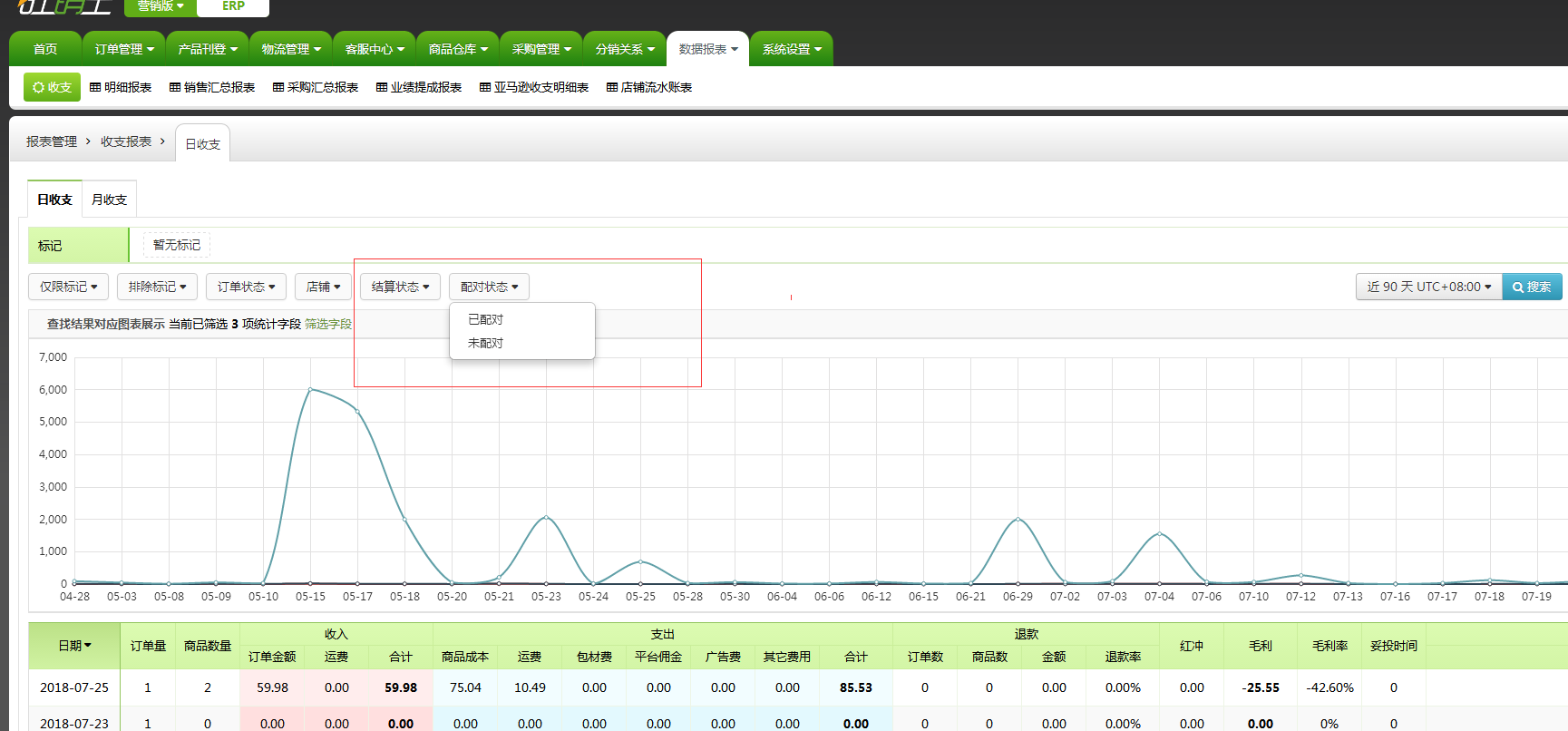Expand the 系统设置 menu

point(792,49)
